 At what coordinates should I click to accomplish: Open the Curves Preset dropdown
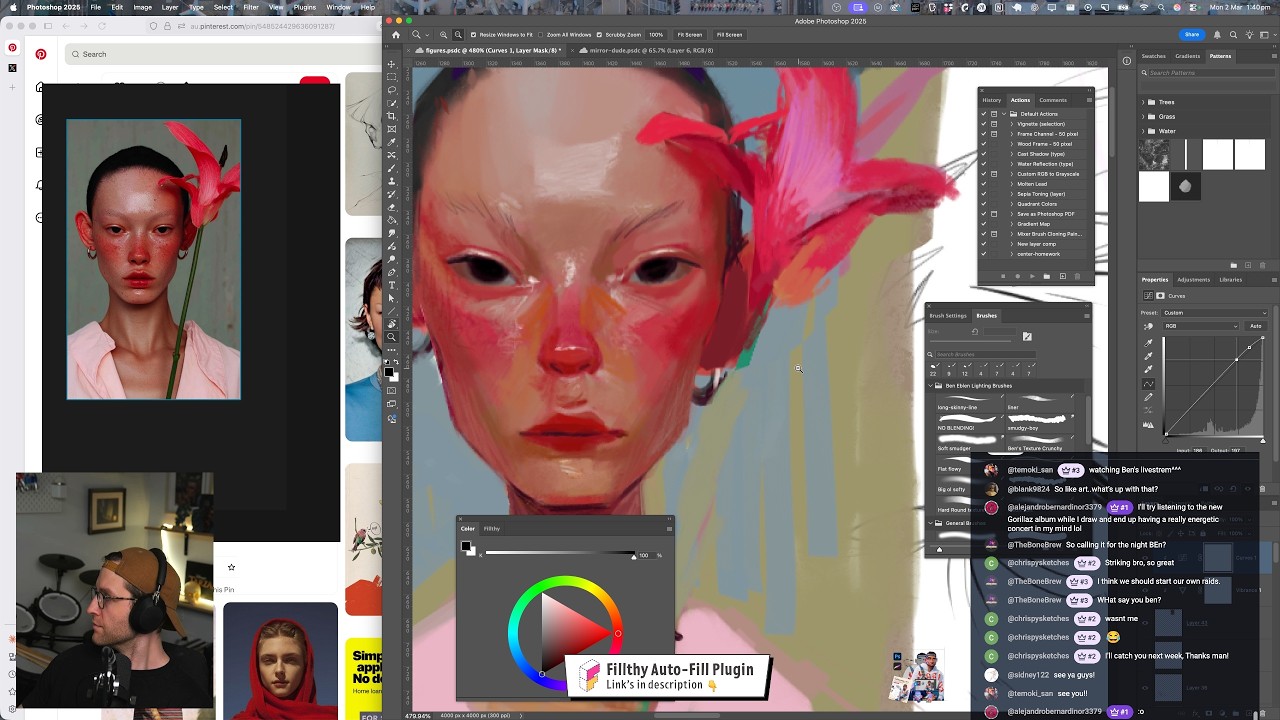tap(1215, 313)
